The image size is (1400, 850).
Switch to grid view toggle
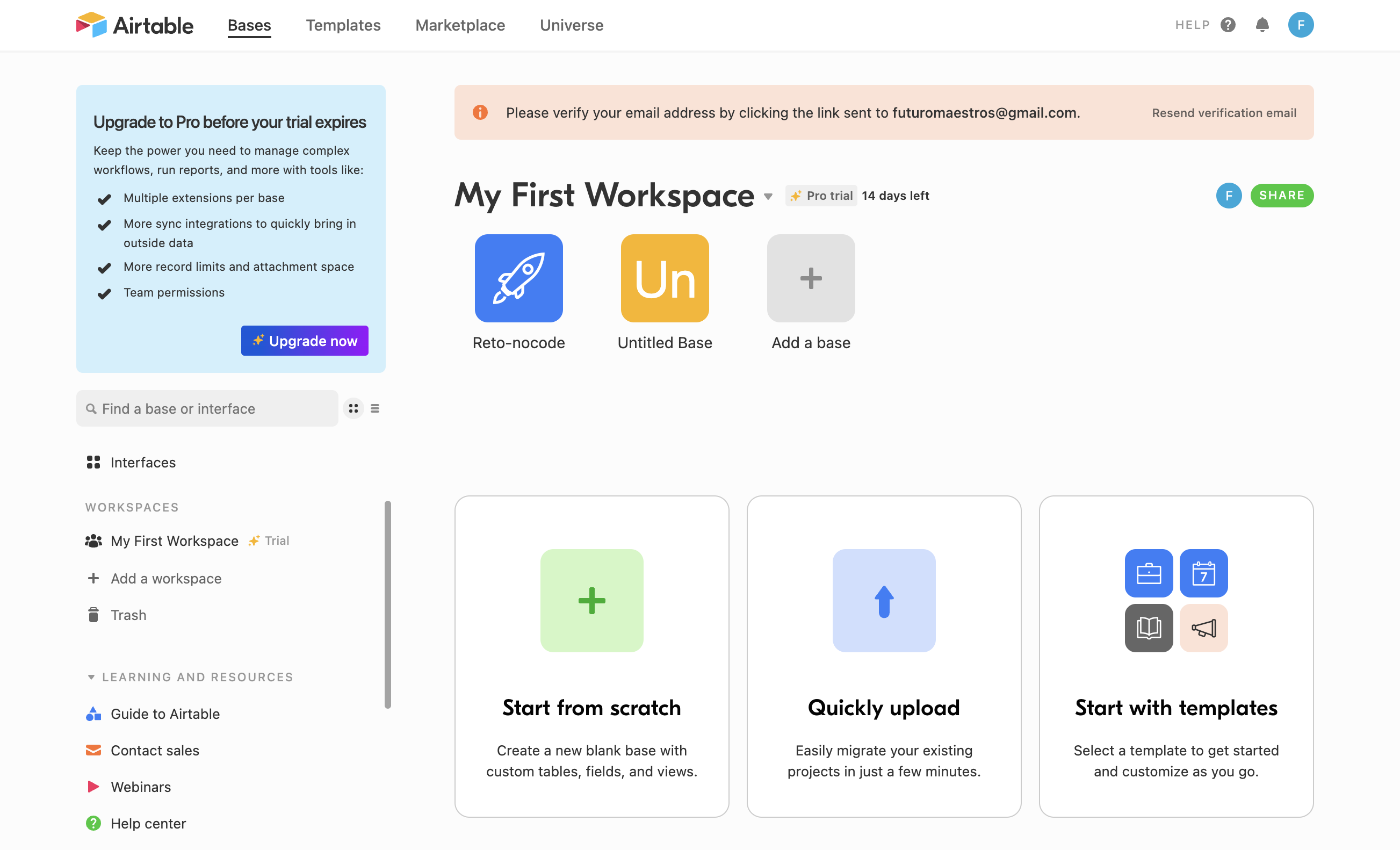coord(353,408)
